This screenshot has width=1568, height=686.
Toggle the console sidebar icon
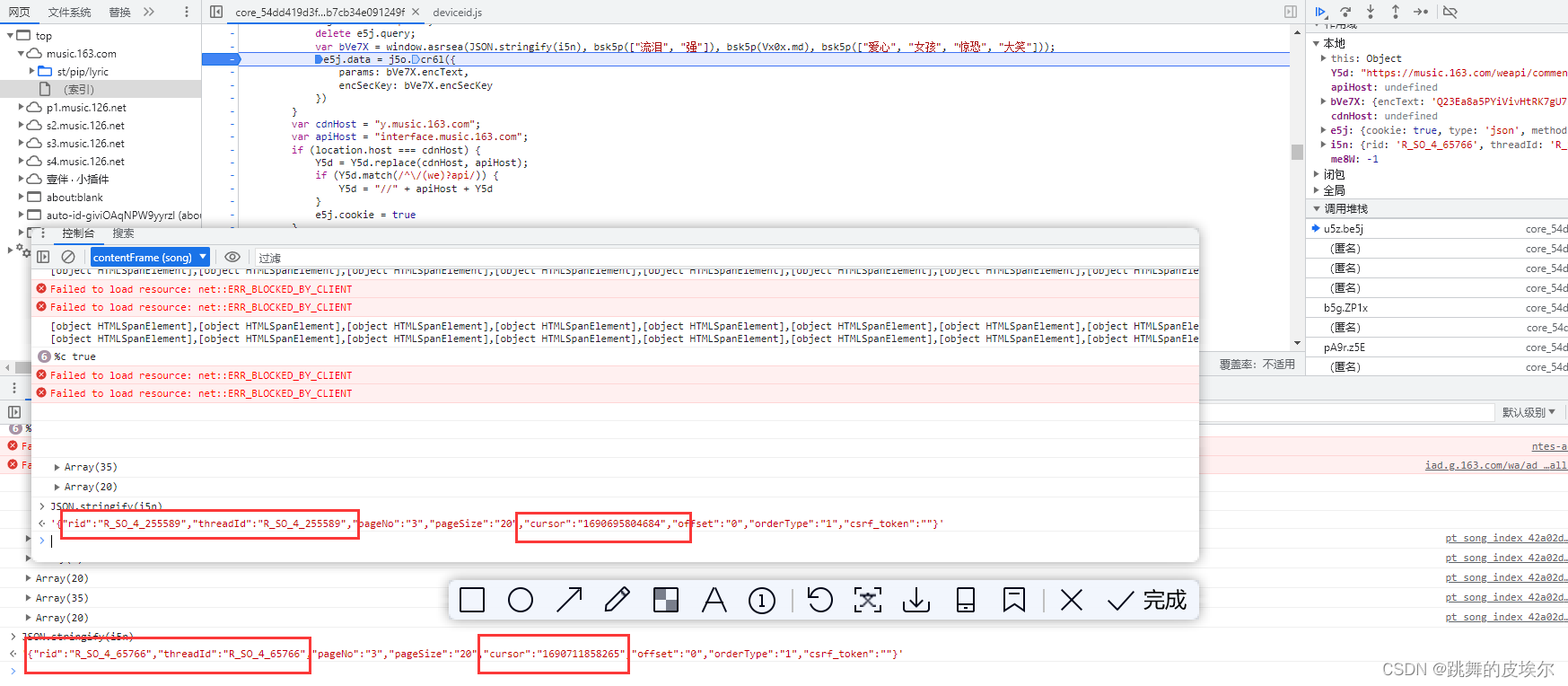pyautogui.click(x=43, y=257)
